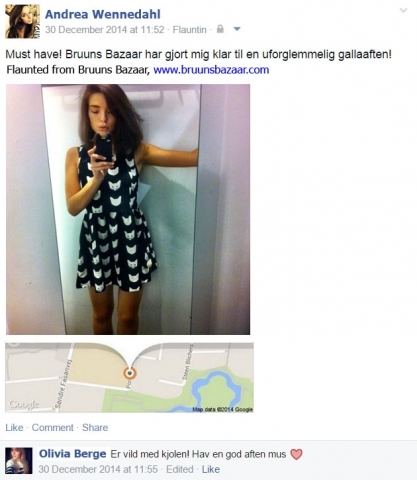Open Andrea Wennedahl's profile picture
The width and height of the screenshot is (417, 480).
(x=23, y=22)
